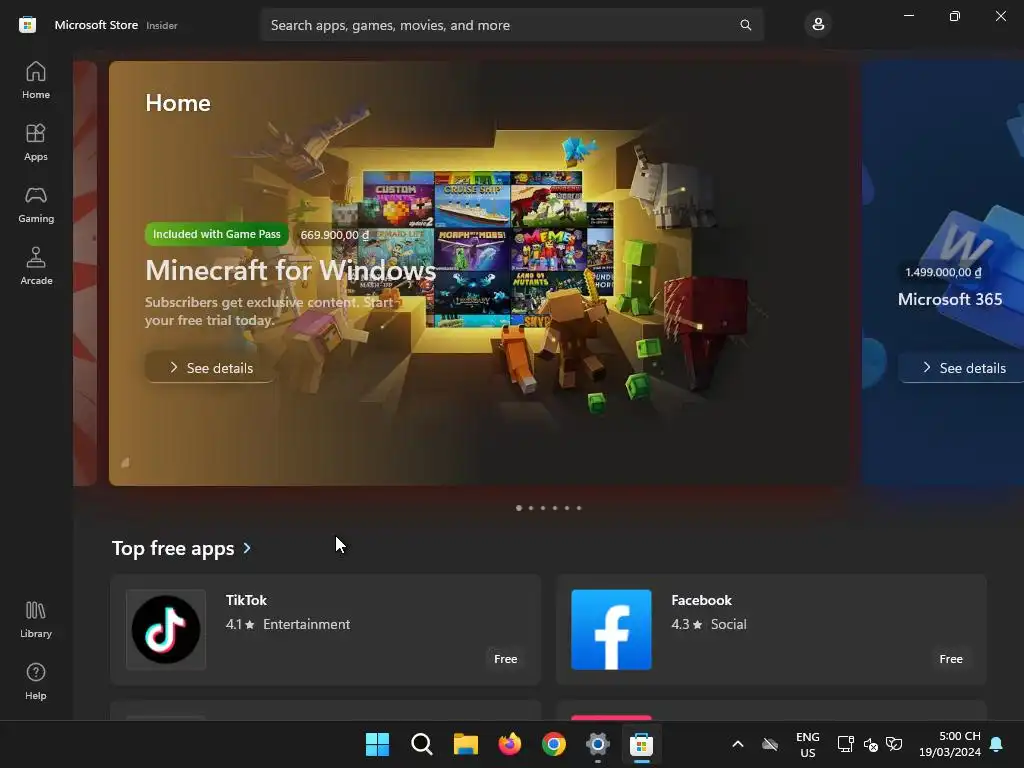Open Settings gear from the taskbar
The height and width of the screenshot is (768, 1024).
pyautogui.click(x=598, y=744)
